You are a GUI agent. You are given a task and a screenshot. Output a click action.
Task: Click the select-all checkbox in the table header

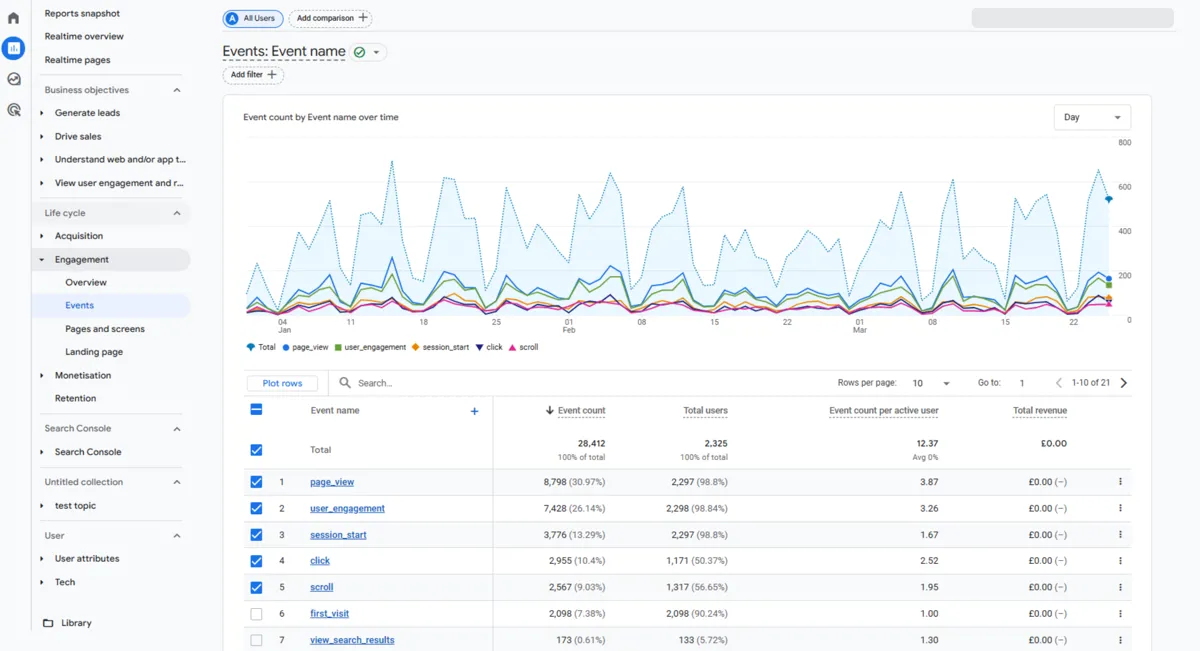(256, 410)
